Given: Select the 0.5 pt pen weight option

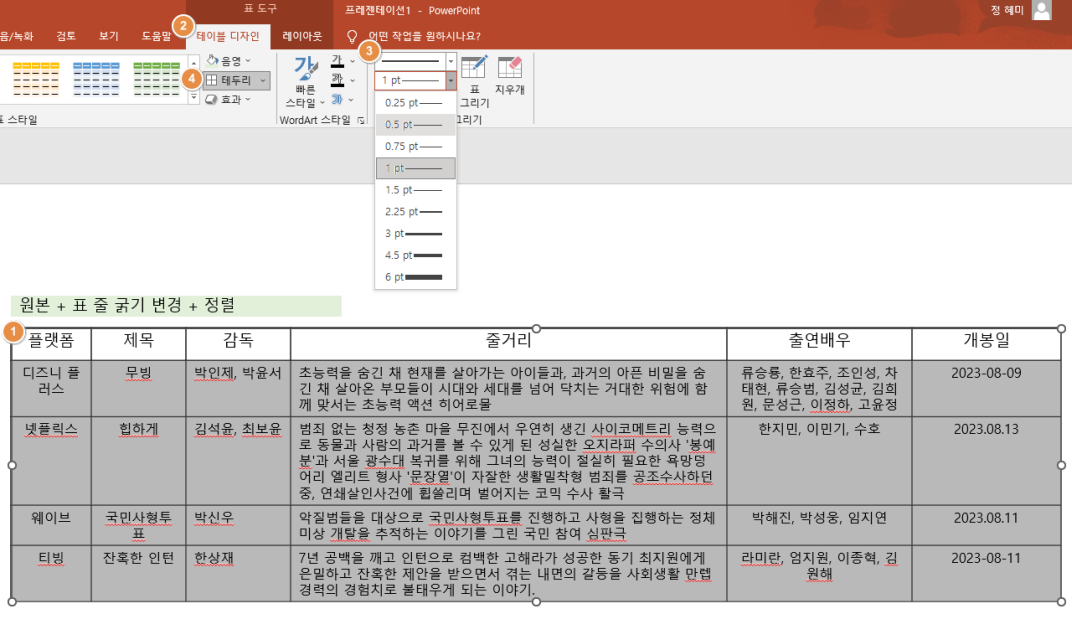Looking at the screenshot, I should tap(413, 124).
